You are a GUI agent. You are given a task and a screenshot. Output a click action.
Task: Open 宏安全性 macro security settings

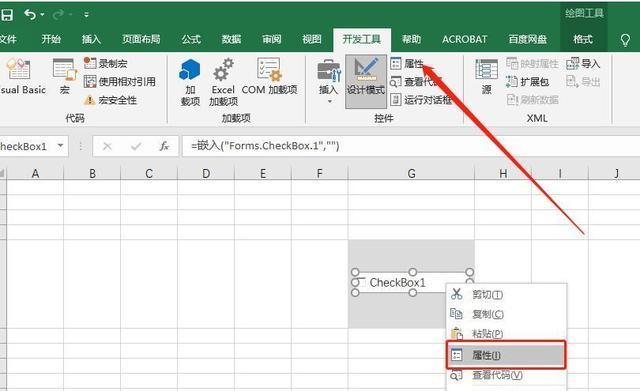pyautogui.click(x=110, y=100)
